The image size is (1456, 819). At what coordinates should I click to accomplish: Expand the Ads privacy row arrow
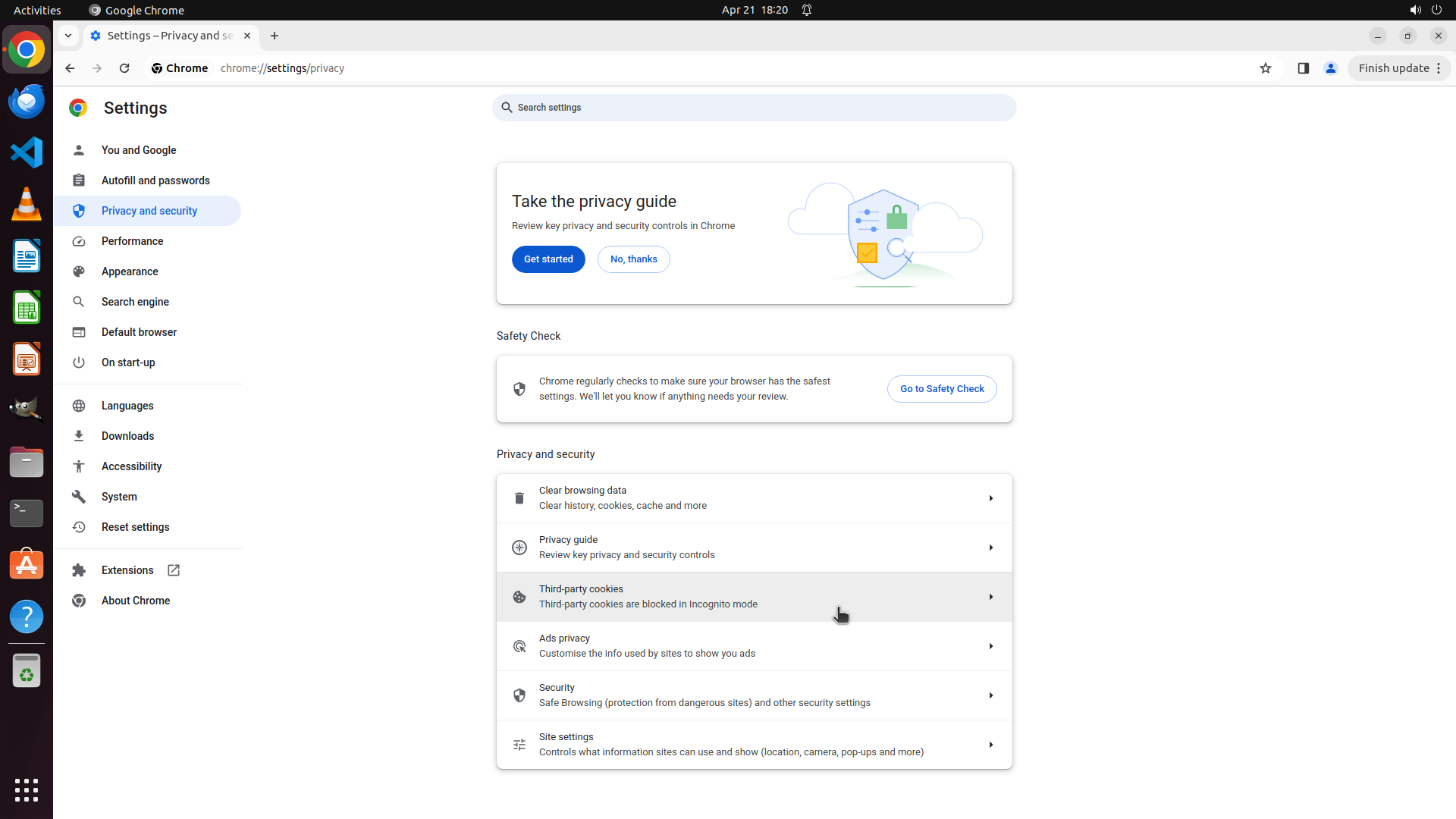(990, 646)
